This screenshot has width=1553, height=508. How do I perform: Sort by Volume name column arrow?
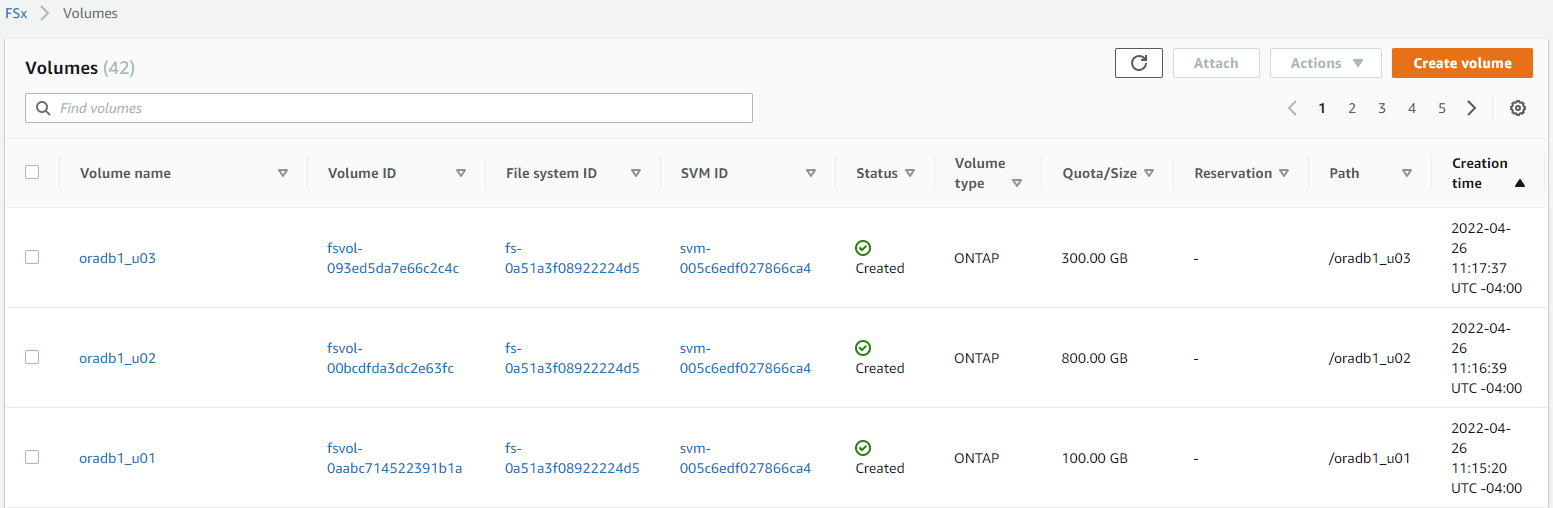coord(283,173)
